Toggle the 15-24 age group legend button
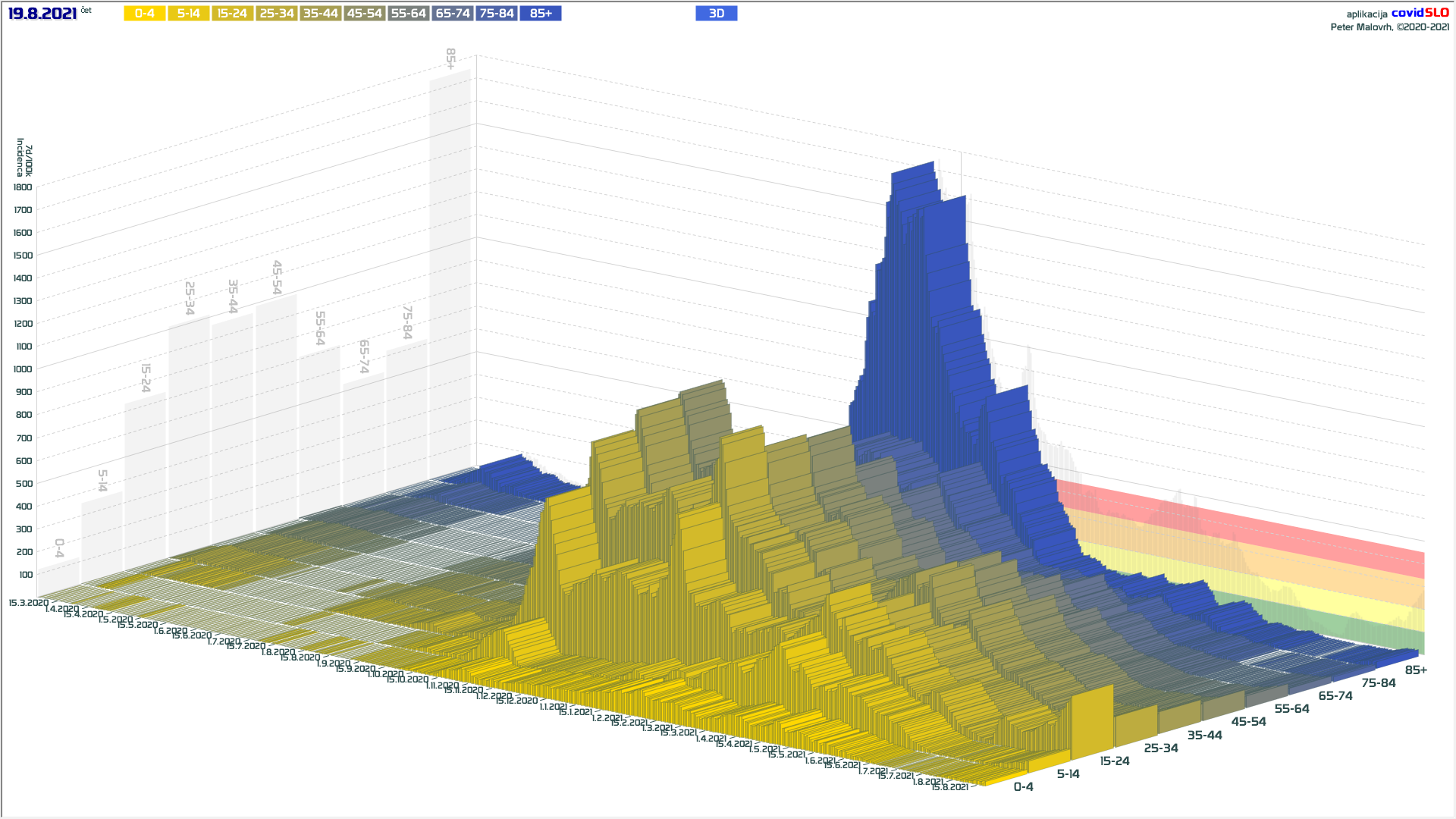 pos(232,14)
